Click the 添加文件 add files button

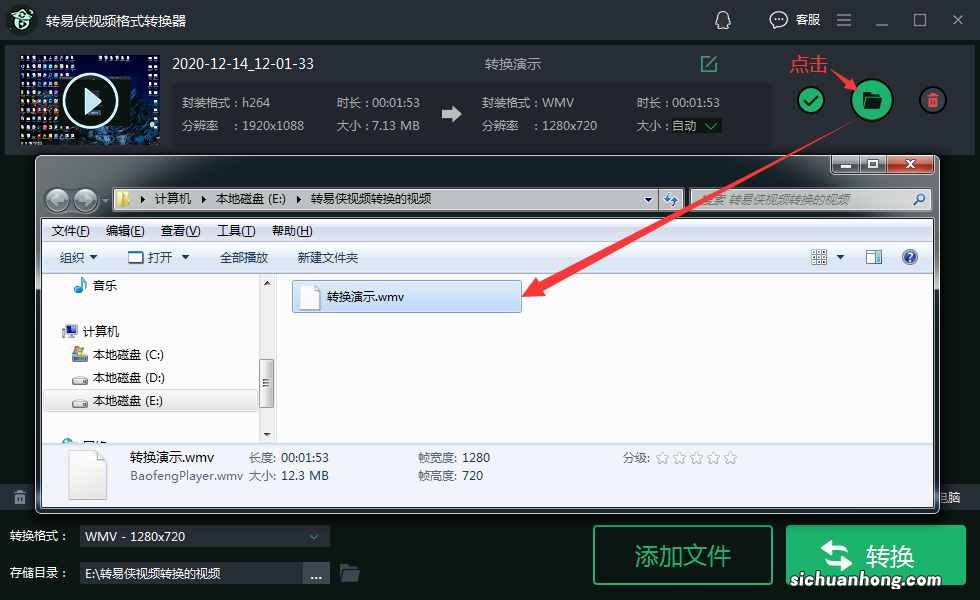point(683,555)
